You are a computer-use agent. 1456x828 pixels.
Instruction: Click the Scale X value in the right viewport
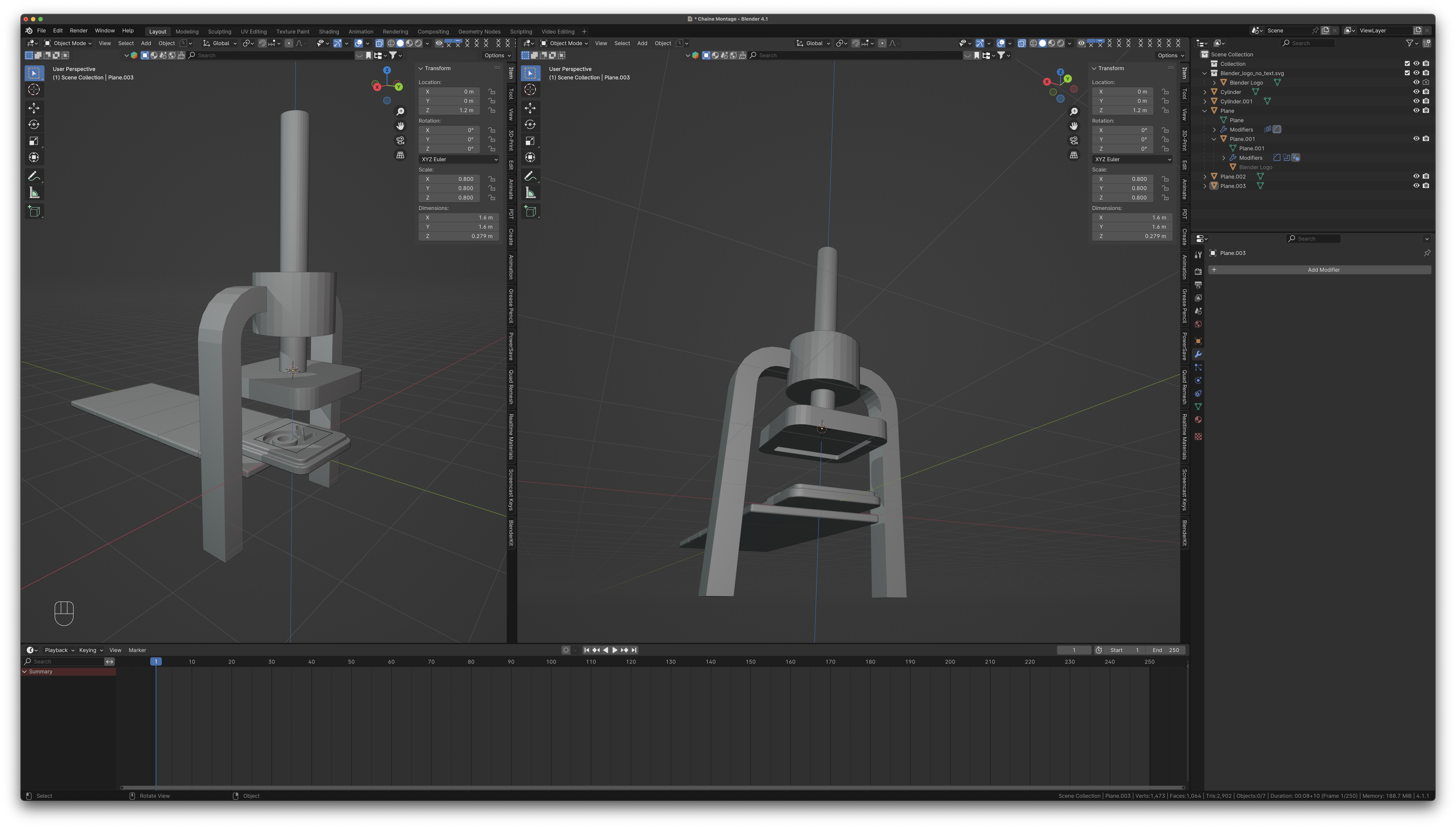click(x=1122, y=179)
